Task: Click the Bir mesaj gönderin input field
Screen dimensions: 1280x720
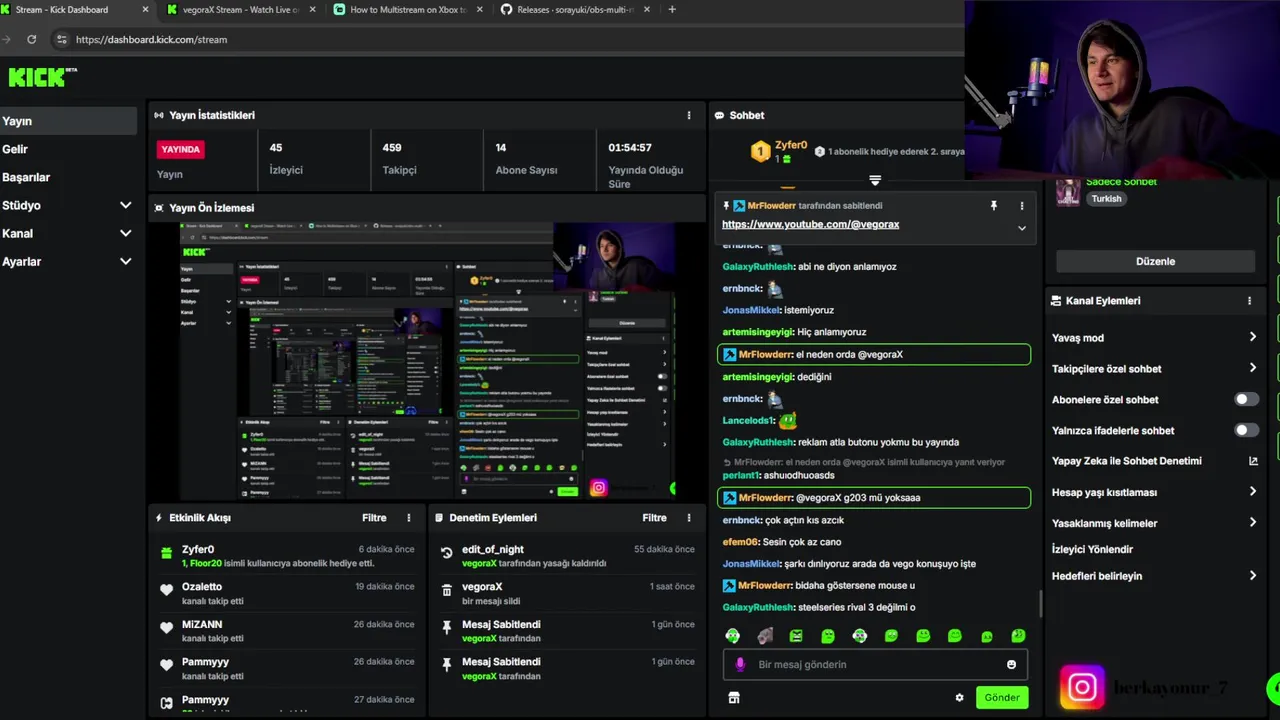Action: (x=875, y=665)
